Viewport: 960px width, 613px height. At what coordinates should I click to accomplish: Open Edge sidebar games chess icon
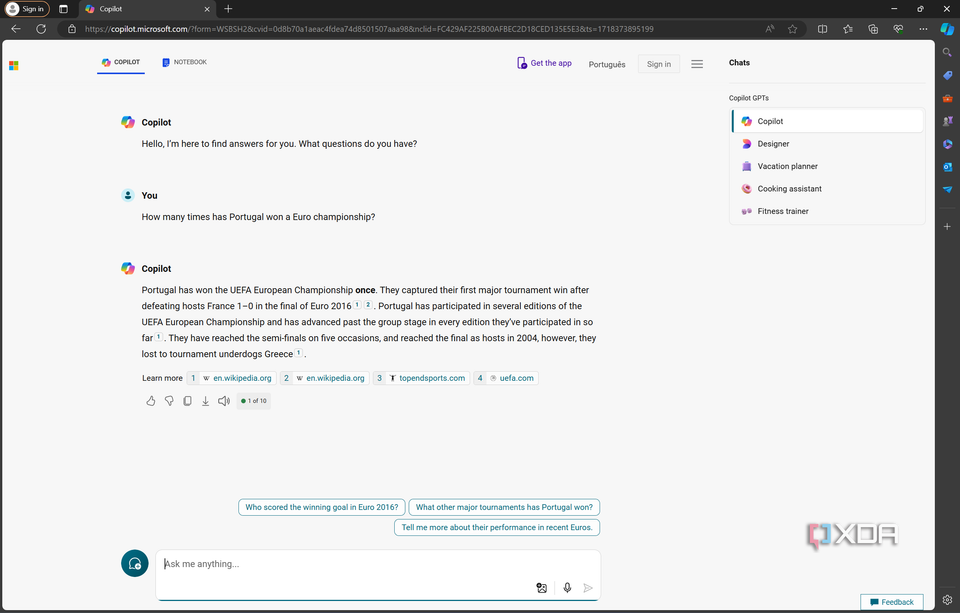point(947,121)
